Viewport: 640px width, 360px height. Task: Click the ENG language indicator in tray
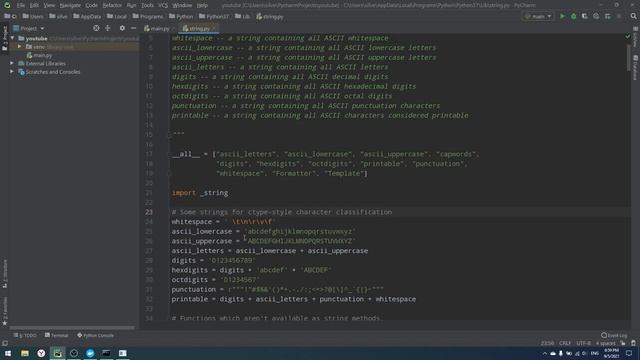[x=594, y=353]
